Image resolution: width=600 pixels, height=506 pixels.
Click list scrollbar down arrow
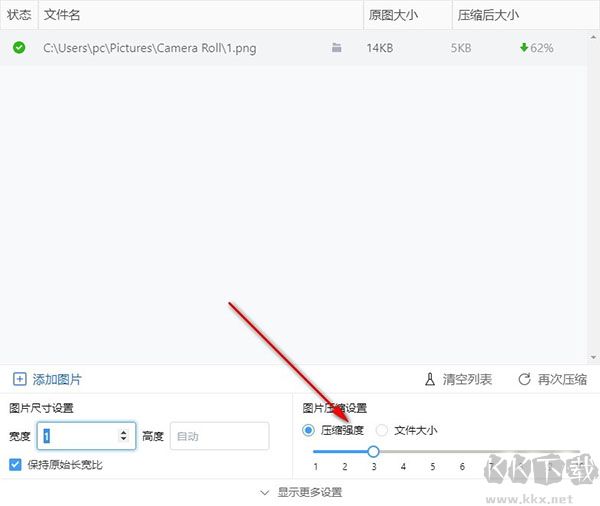(x=593, y=357)
